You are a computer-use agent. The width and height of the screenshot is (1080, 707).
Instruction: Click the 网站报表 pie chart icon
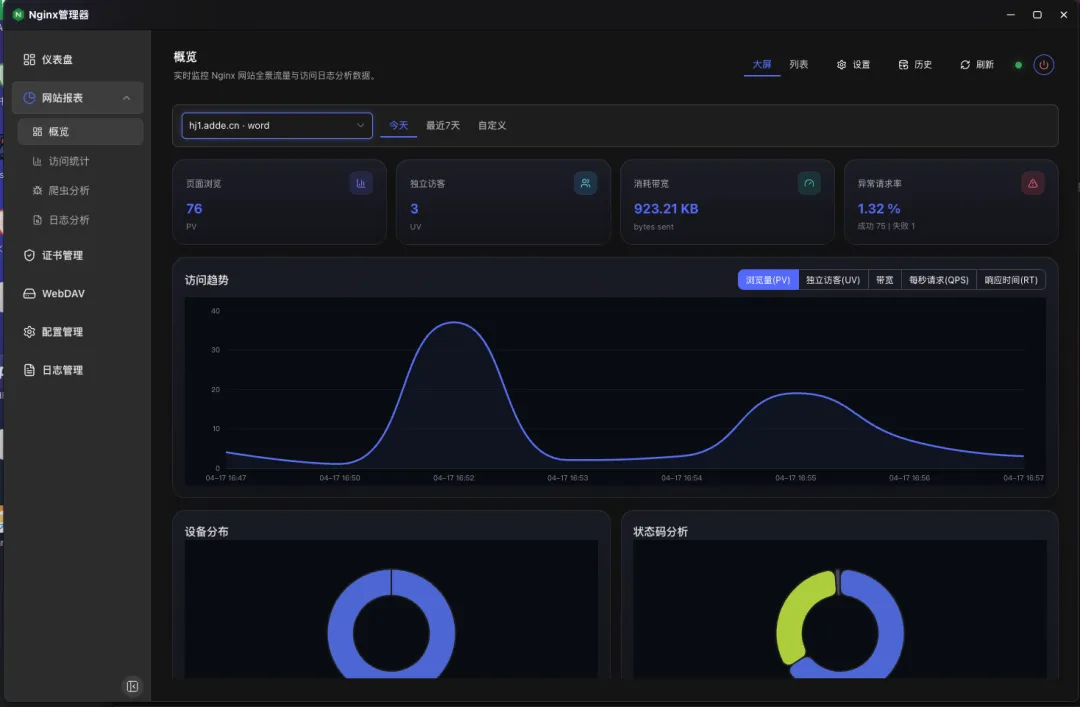pyautogui.click(x=29, y=98)
